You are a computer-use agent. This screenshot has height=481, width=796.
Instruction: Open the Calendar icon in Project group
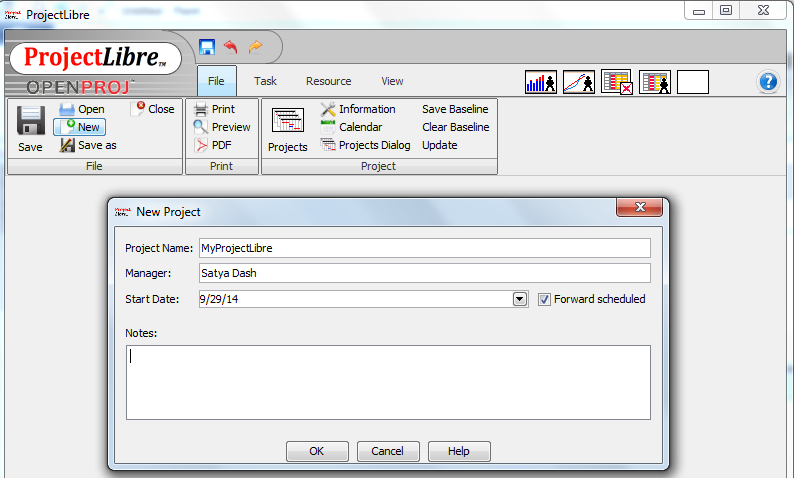328,127
